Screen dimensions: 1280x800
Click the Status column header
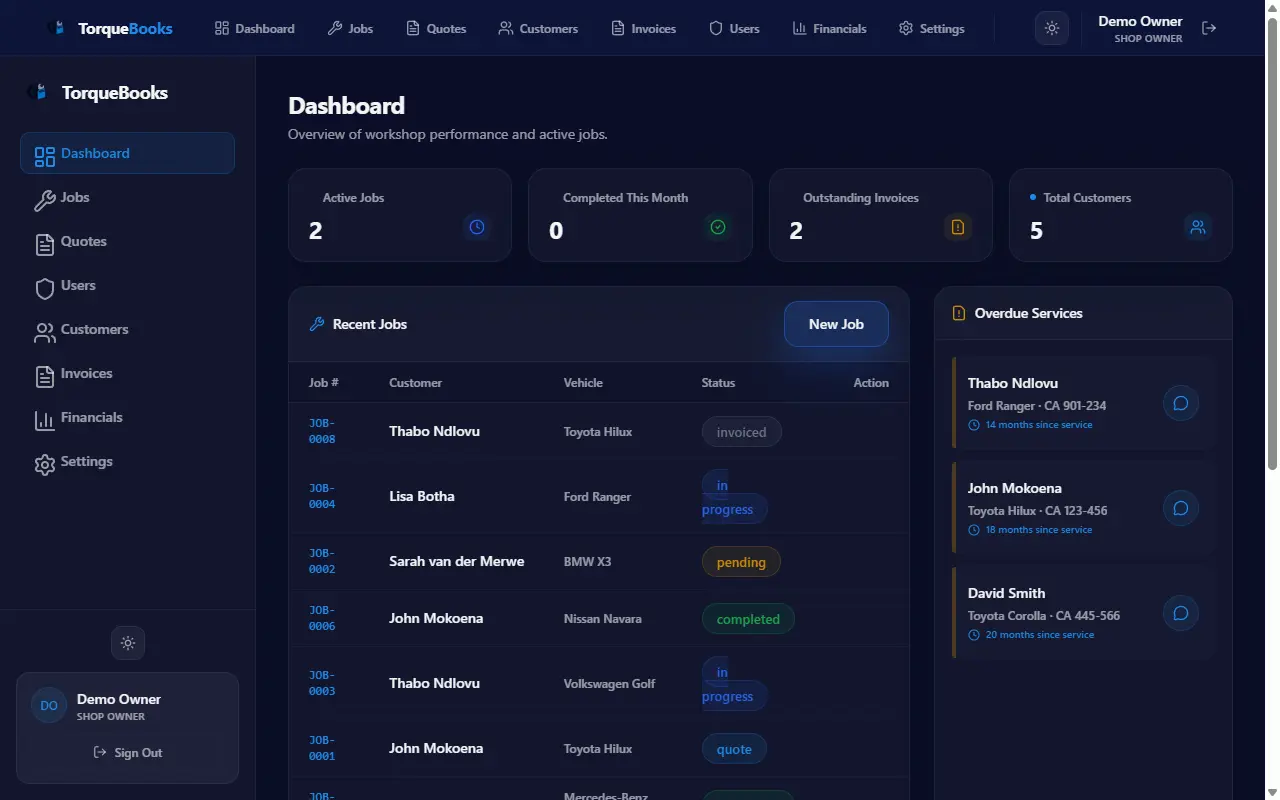(x=718, y=382)
